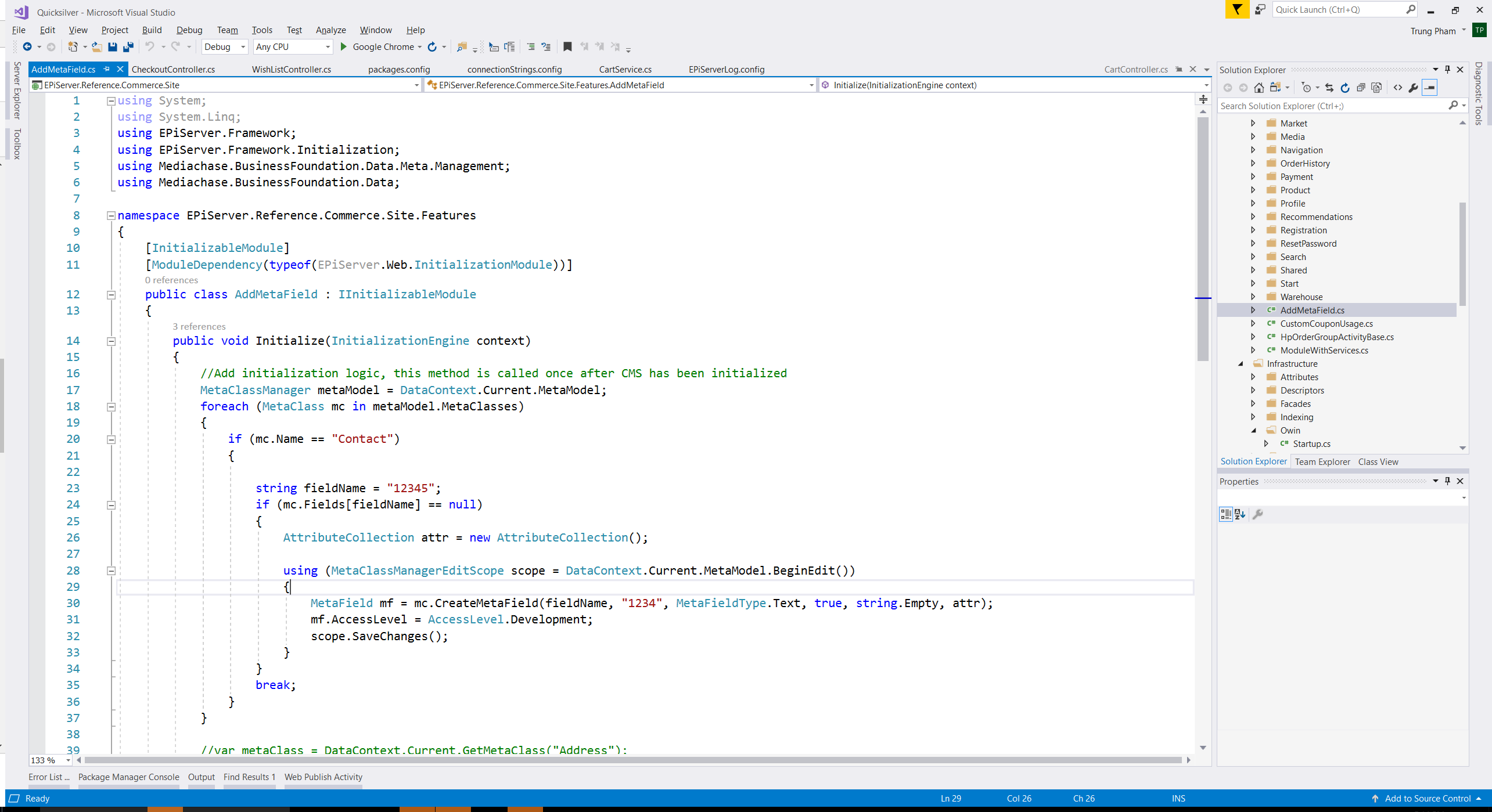Open the Analyze menu
This screenshot has height=812, width=1492.
[x=330, y=30]
